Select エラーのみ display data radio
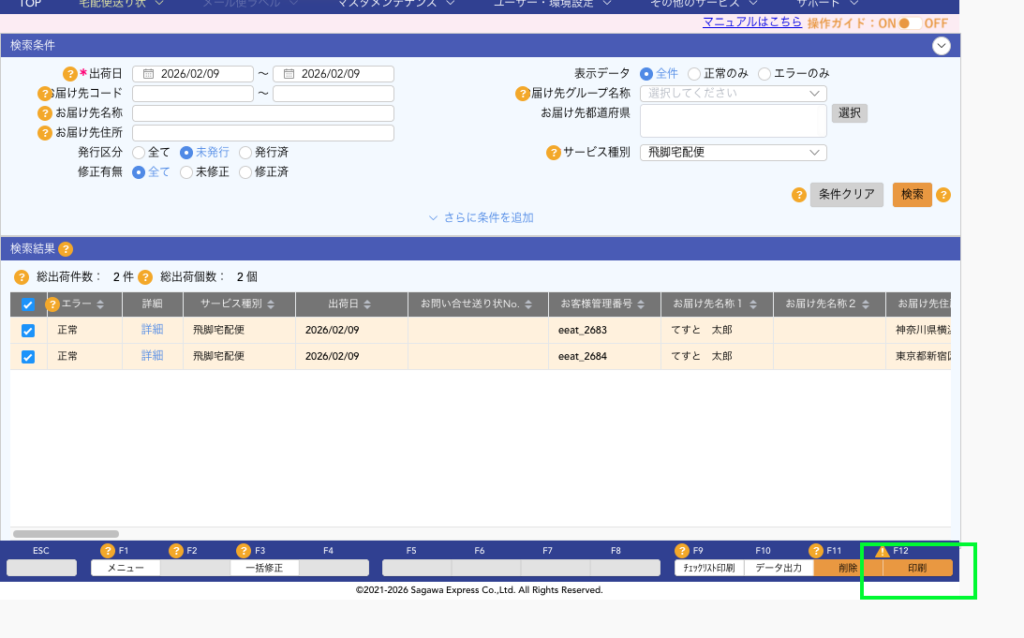The image size is (1024, 638). 765,74
